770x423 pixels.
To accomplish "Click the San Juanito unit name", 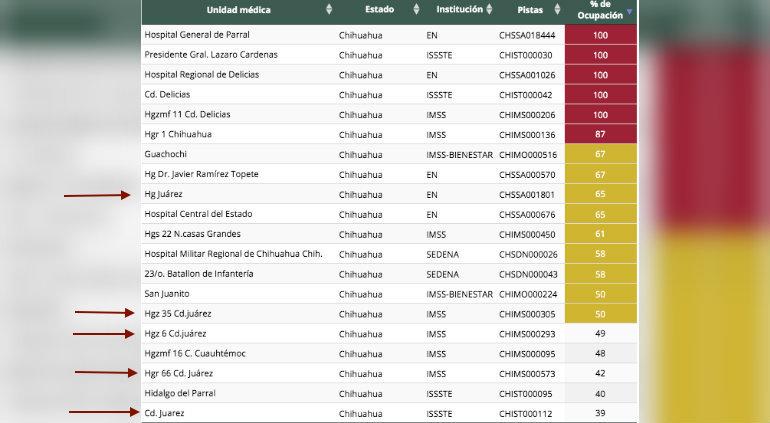I will [166, 294].
